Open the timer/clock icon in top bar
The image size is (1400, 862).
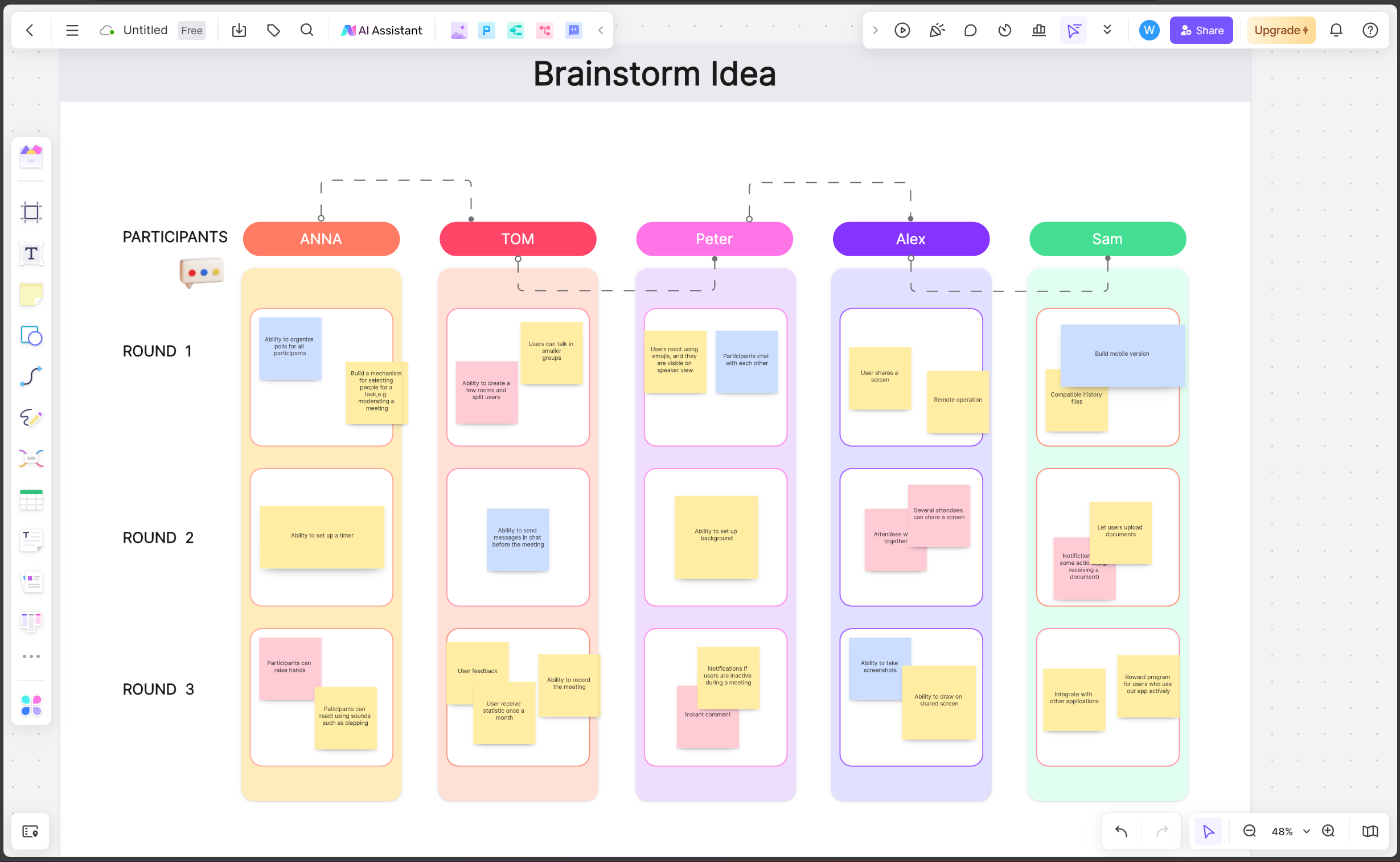pyautogui.click(x=1005, y=30)
